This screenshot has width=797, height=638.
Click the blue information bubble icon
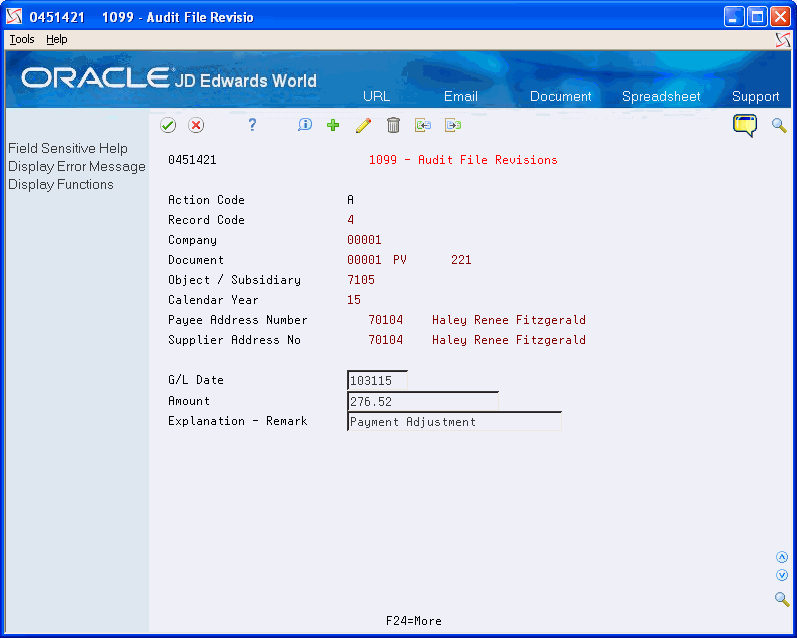[304, 125]
